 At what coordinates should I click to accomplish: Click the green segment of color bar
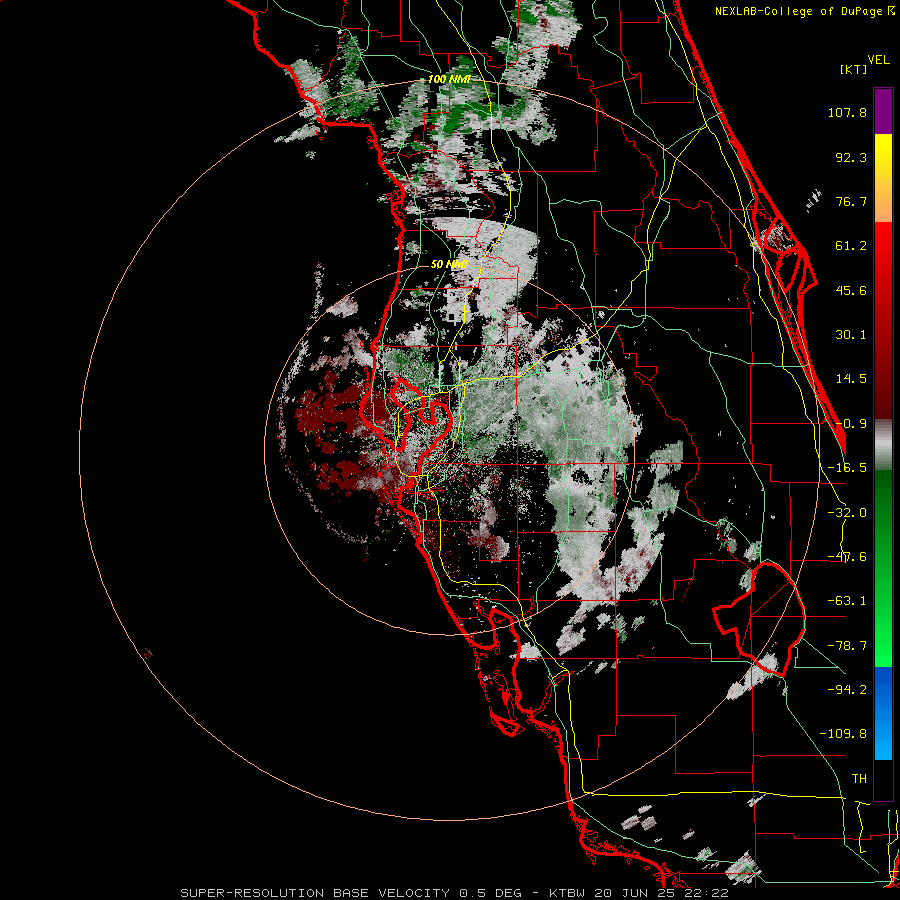click(x=883, y=568)
